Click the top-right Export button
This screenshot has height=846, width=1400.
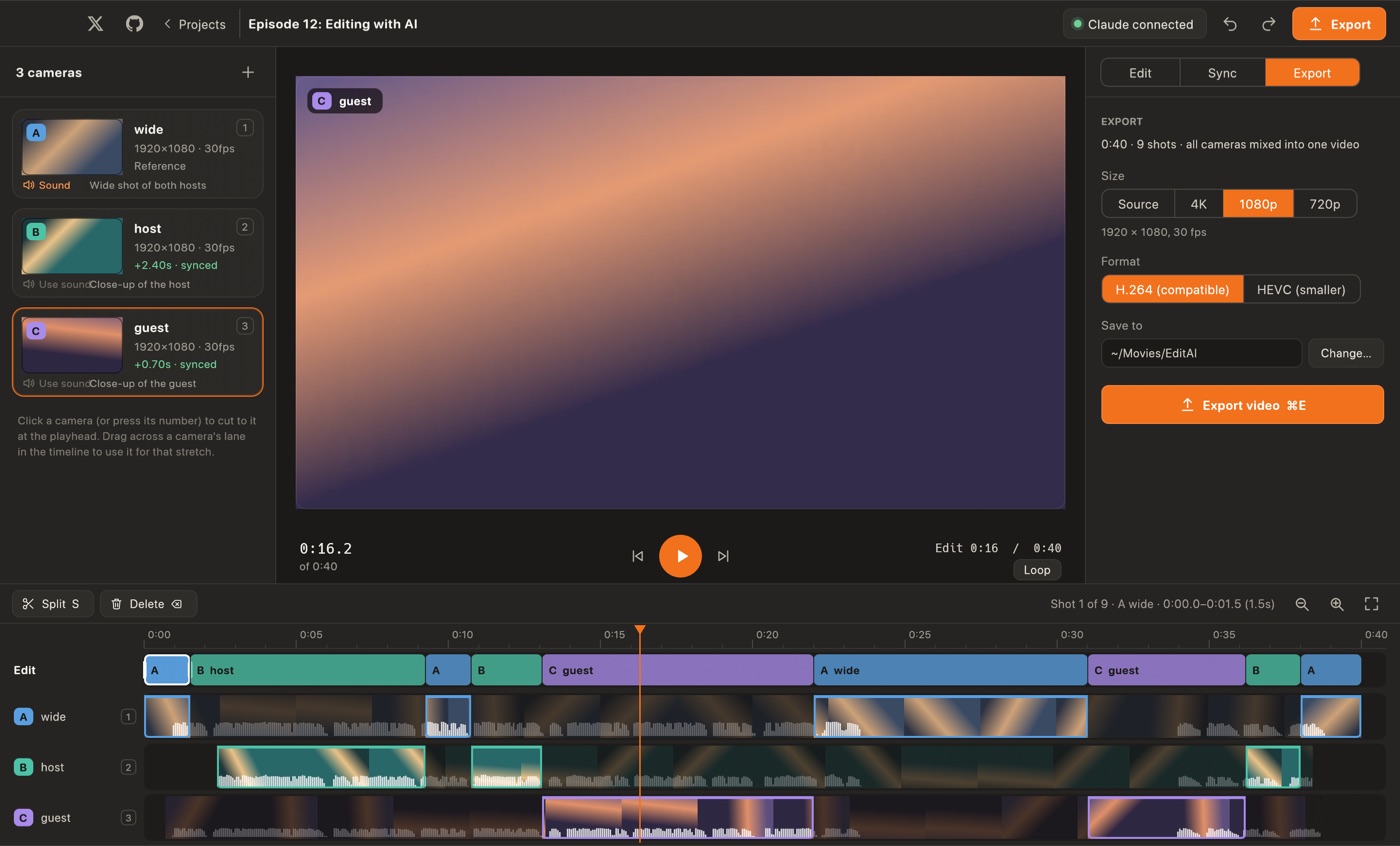pyautogui.click(x=1338, y=24)
